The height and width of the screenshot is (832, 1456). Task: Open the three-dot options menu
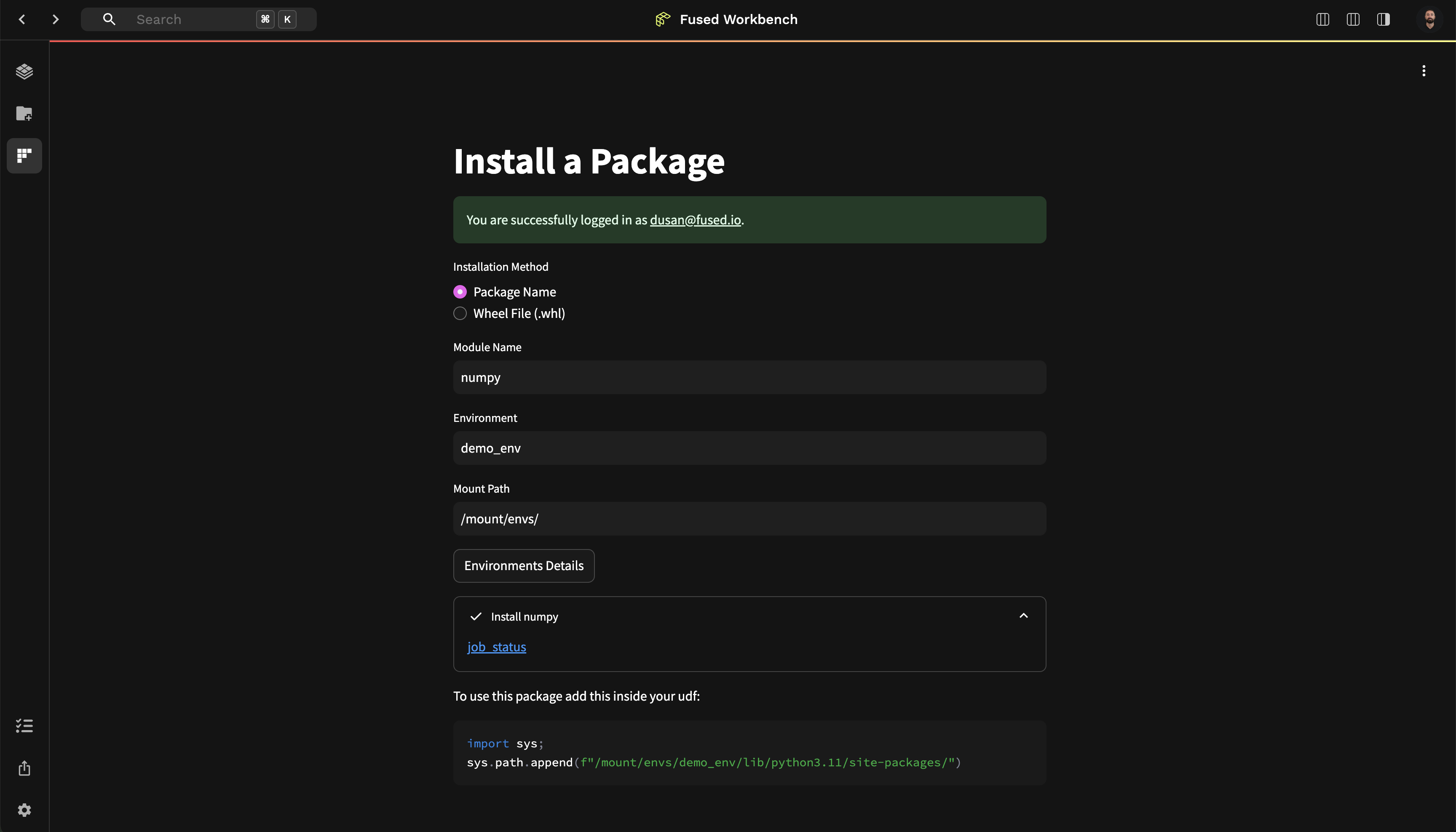1424,71
